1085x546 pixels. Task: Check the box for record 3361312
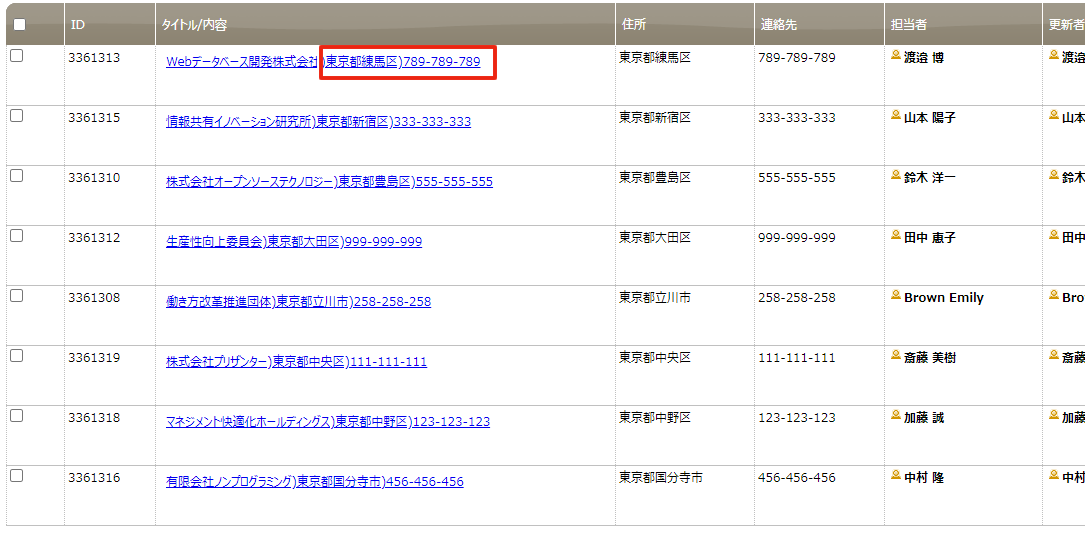pos(17,236)
